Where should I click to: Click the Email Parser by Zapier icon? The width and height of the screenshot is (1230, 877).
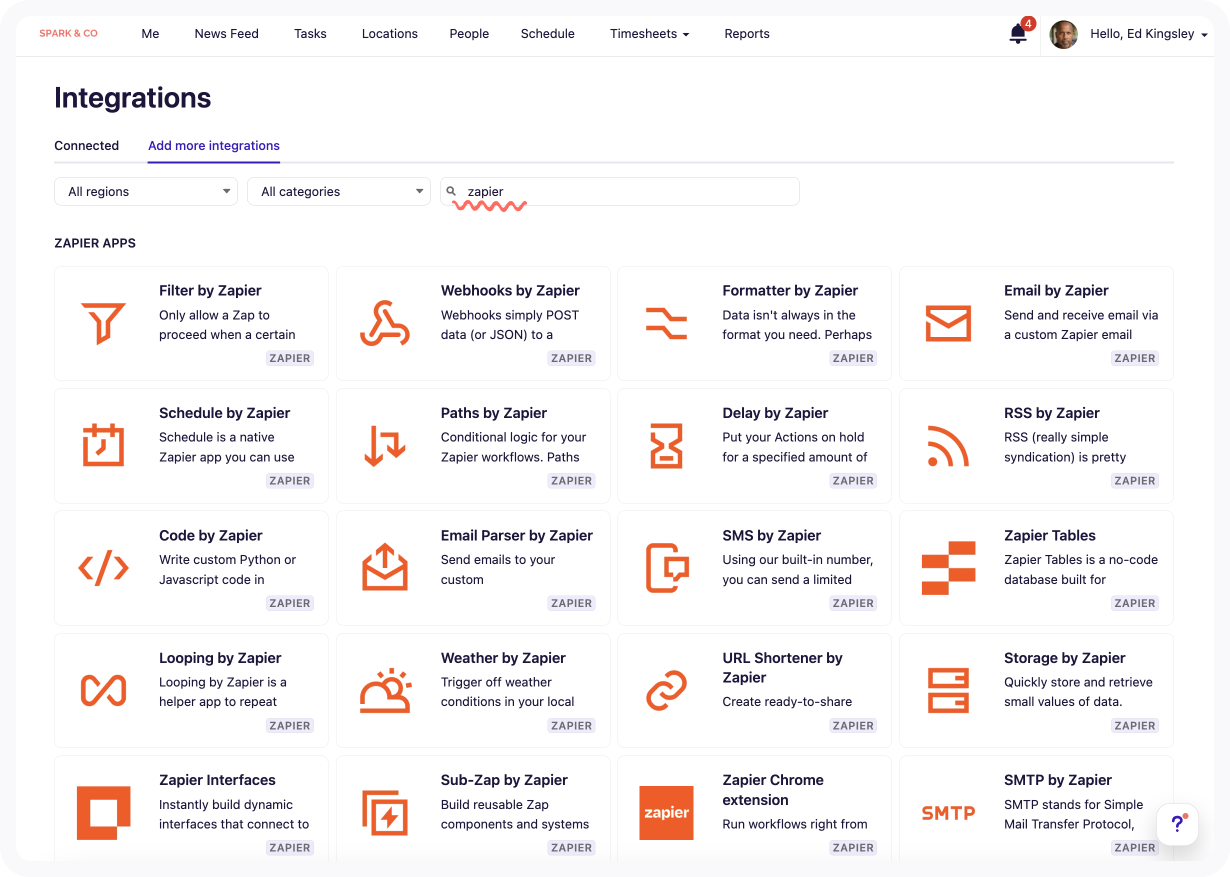[385, 568]
